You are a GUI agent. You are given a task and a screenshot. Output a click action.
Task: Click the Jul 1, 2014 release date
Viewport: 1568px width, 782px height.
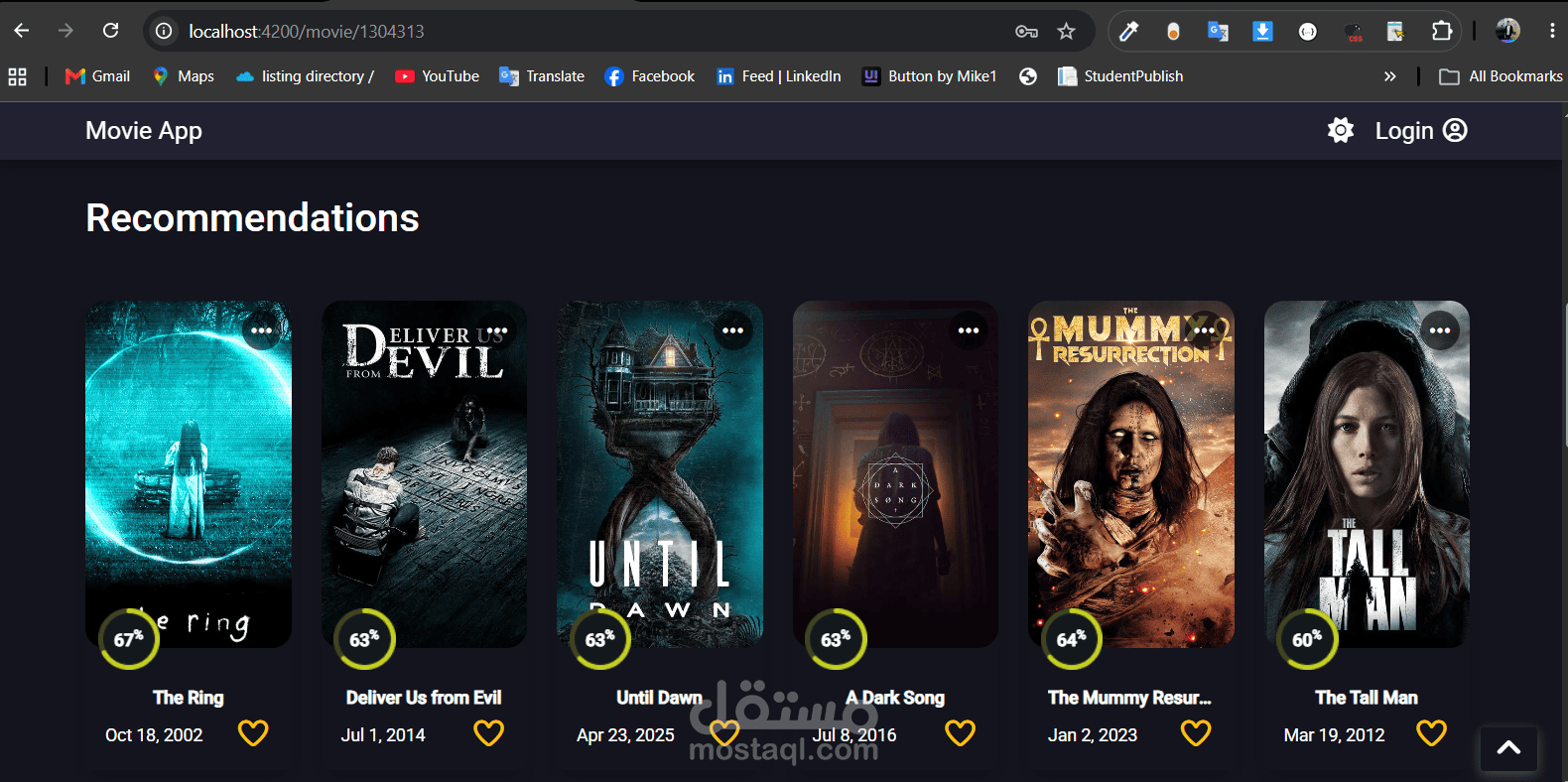pyautogui.click(x=383, y=735)
